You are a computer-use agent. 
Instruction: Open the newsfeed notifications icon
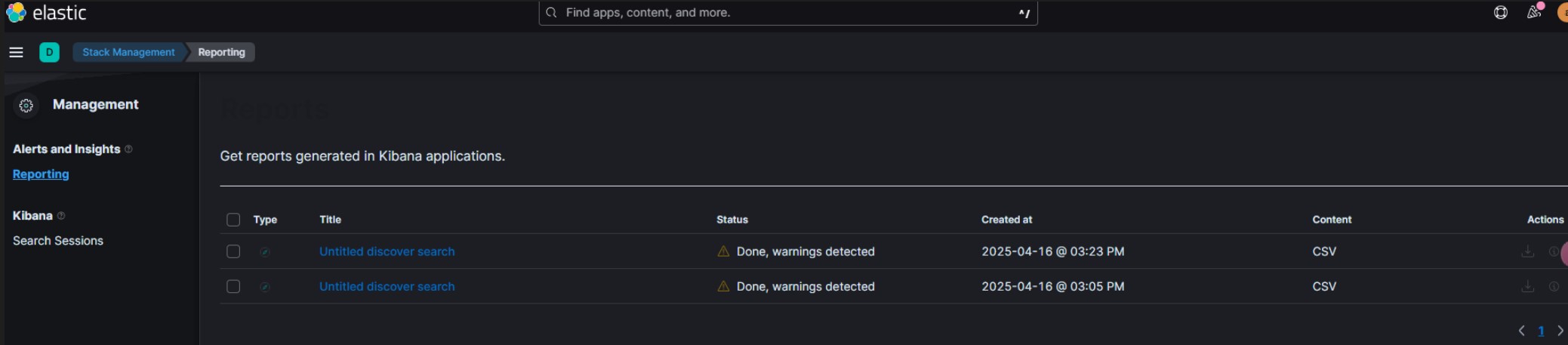(x=1533, y=12)
